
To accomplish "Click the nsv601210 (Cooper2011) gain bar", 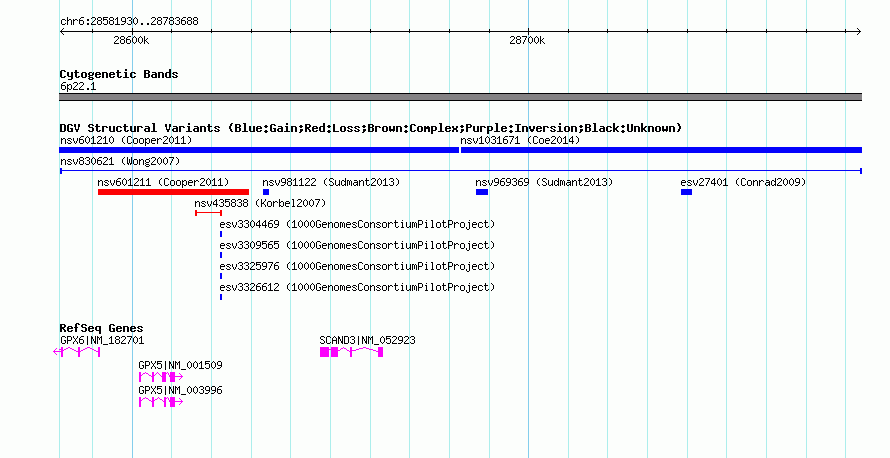I will pyautogui.click(x=259, y=150).
